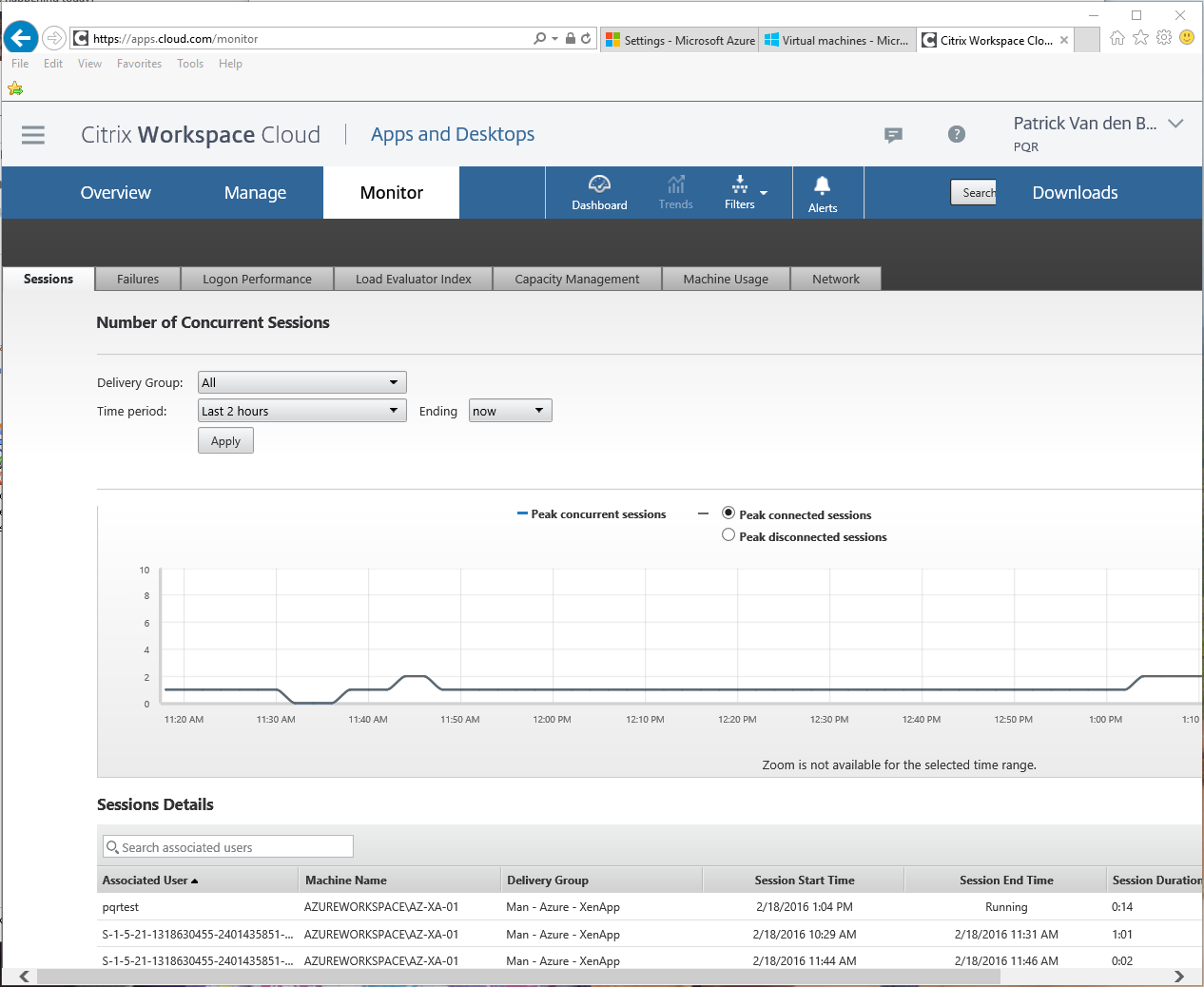Open the Trends view
Image resolution: width=1204 pixels, height=987 pixels.
tap(675, 192)
